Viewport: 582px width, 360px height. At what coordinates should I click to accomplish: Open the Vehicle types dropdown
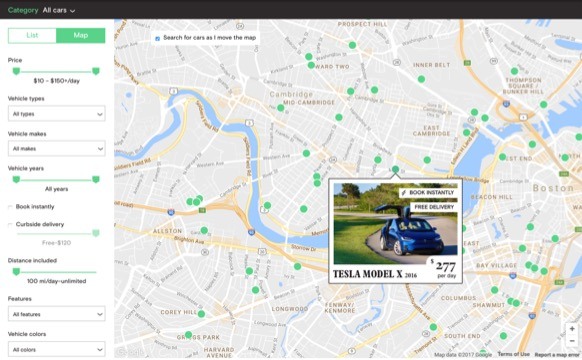56,114
